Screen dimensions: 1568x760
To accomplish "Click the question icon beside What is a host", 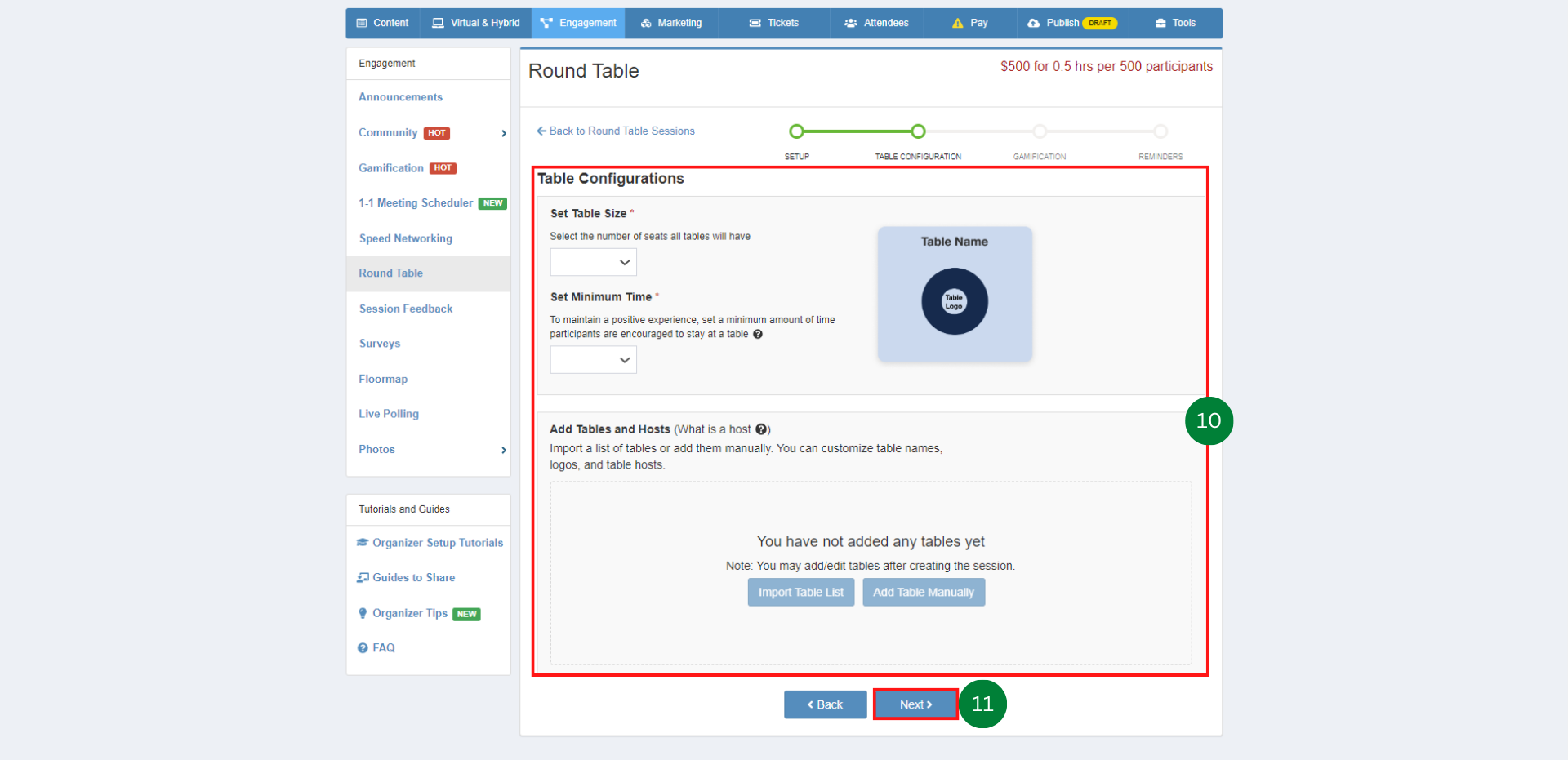I will click(x=762, y=429).
